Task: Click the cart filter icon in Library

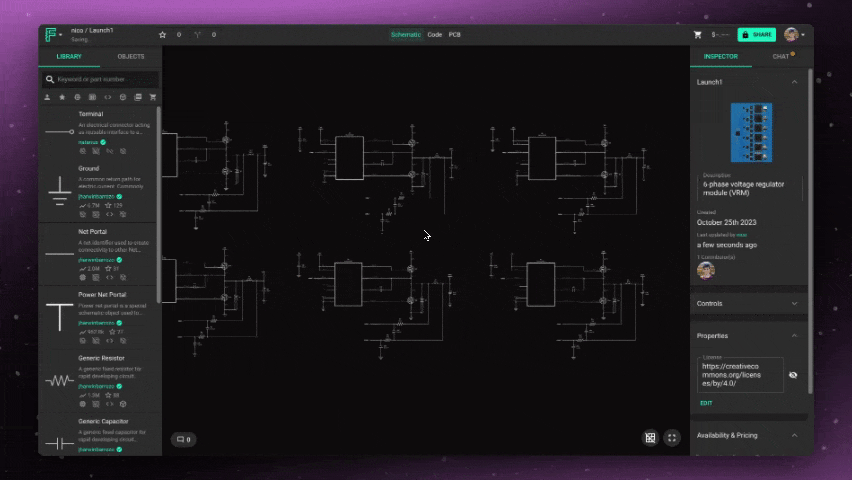Action: pyautogui.click(x=153, y=98)
